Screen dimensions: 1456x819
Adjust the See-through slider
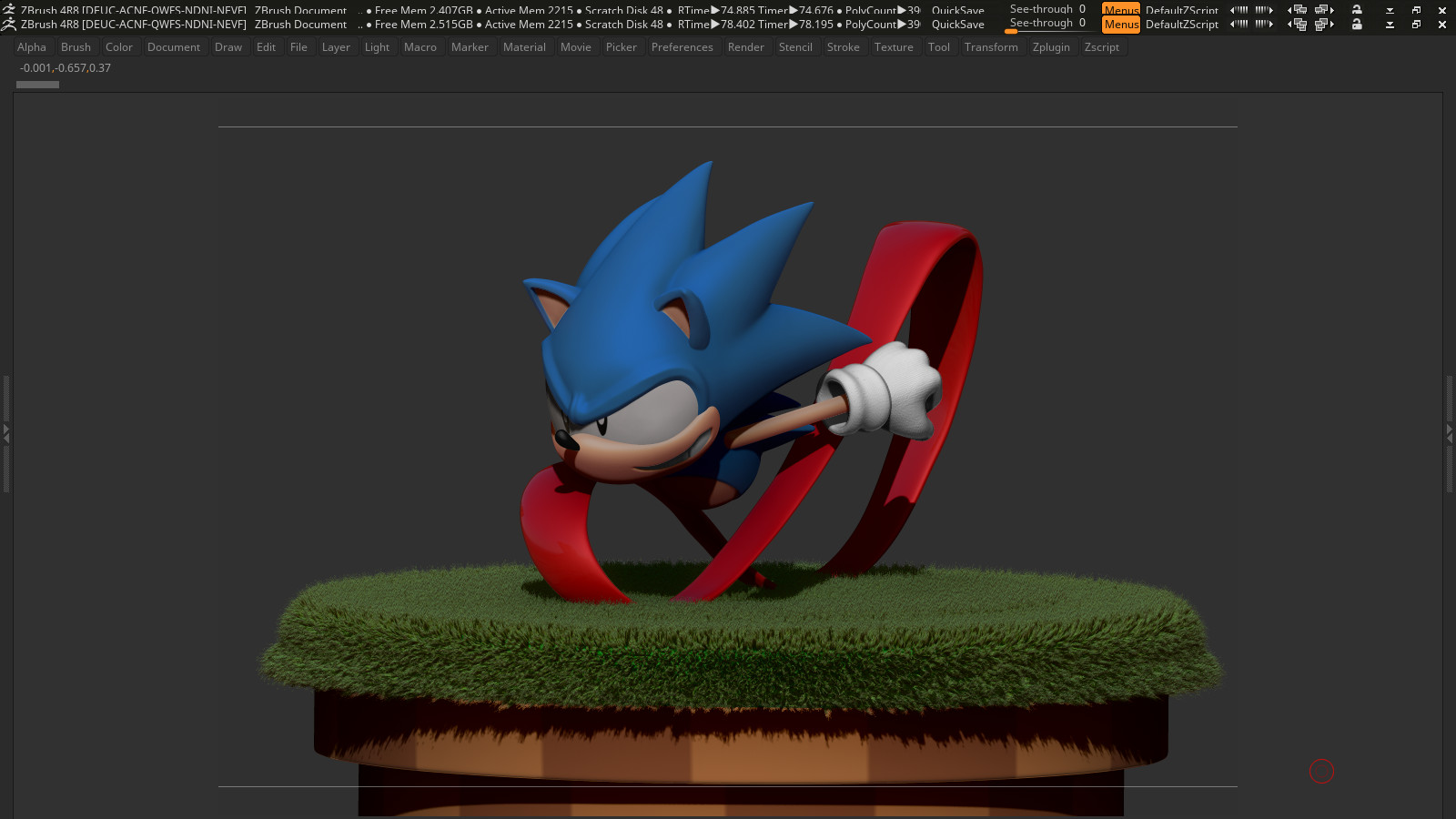coord(1047,25)
